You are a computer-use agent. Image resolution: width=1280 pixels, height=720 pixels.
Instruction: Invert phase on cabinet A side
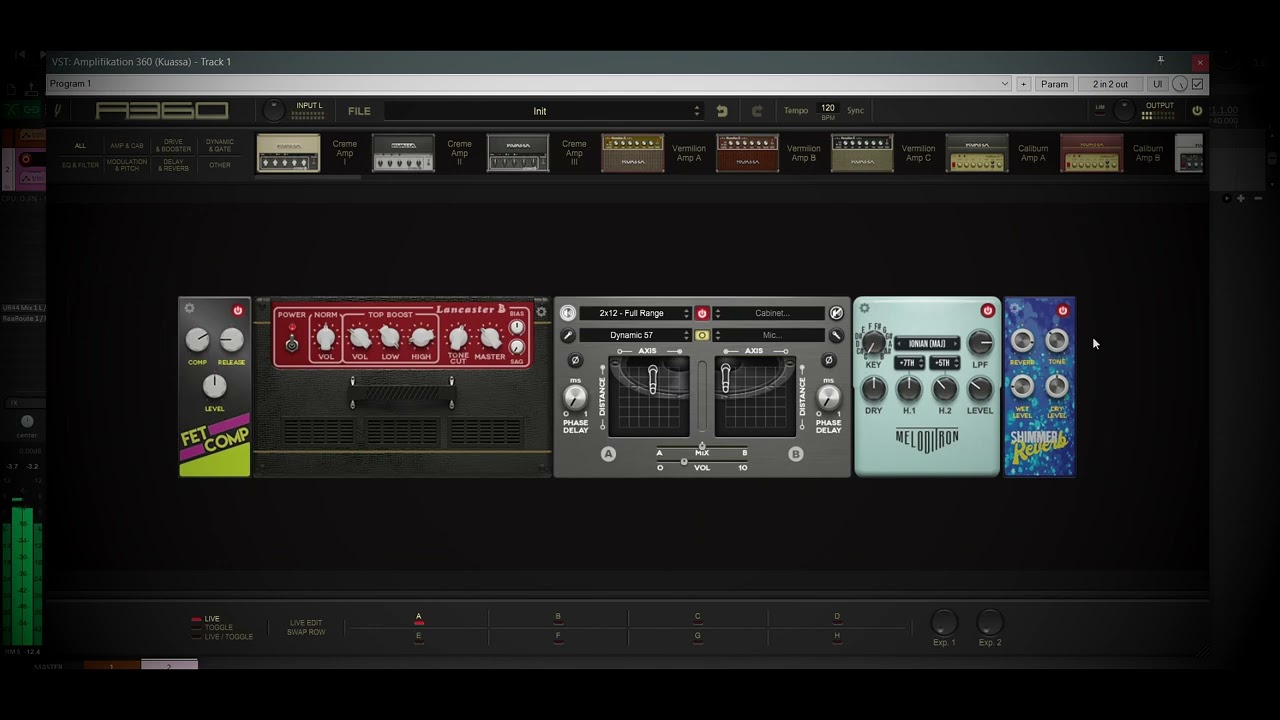click(575, 360)
